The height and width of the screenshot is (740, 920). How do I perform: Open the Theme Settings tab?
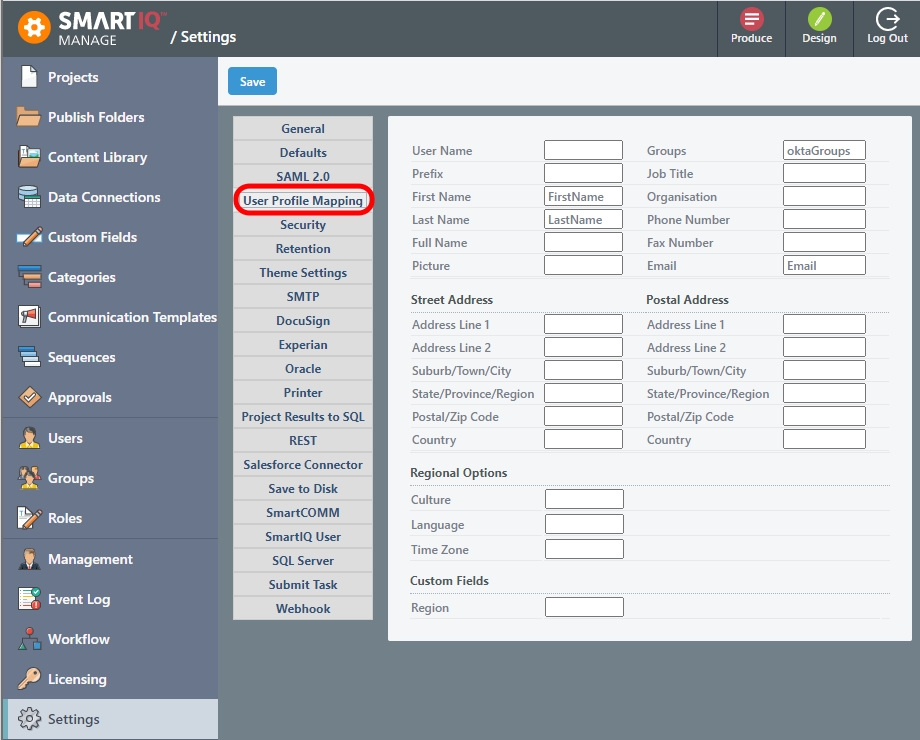coord(303,272)
